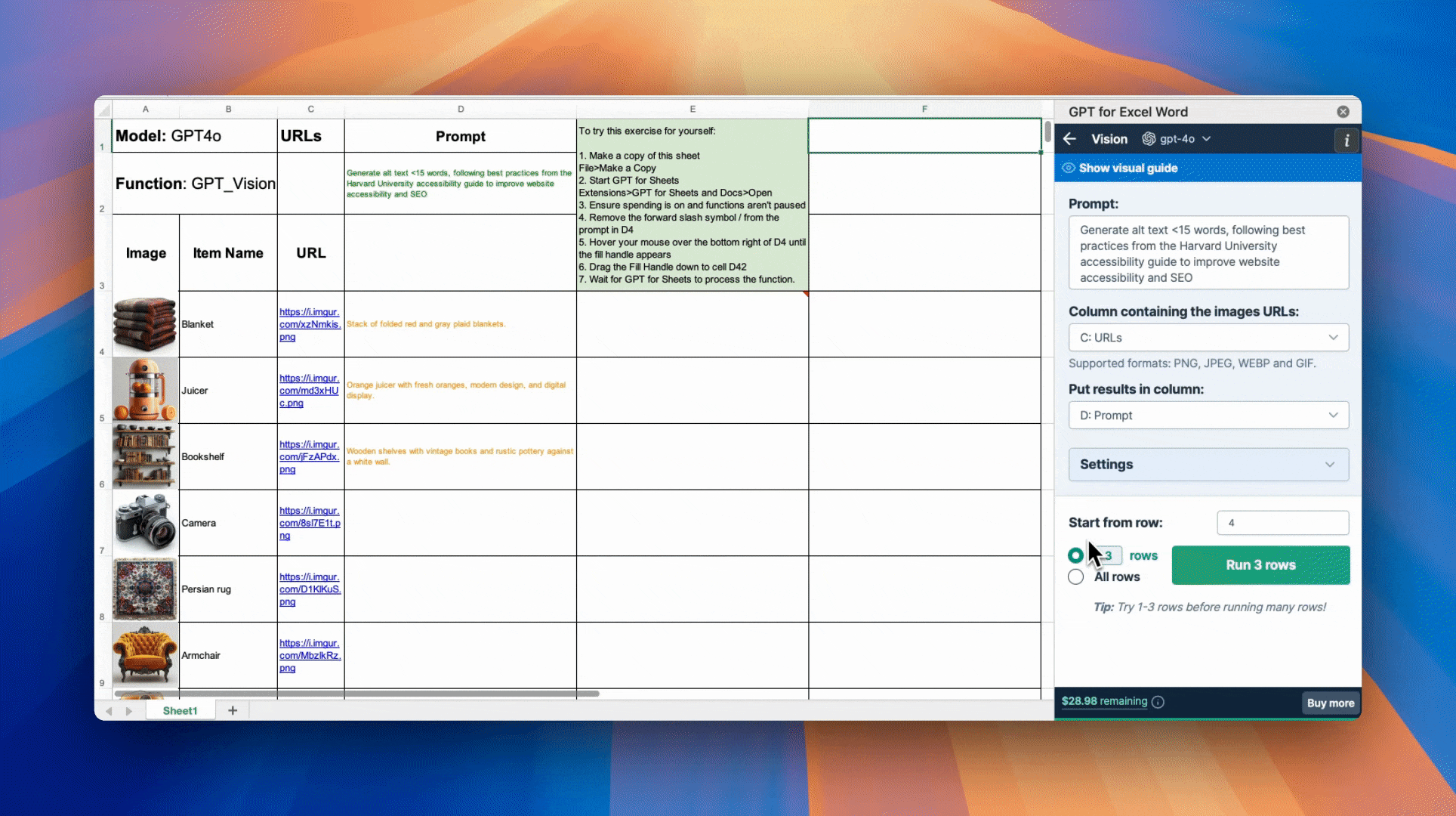1456x816 pixels.
Task: Click the 'Orange juicer with fresh oranges' cell
Action: pos(461,391)
